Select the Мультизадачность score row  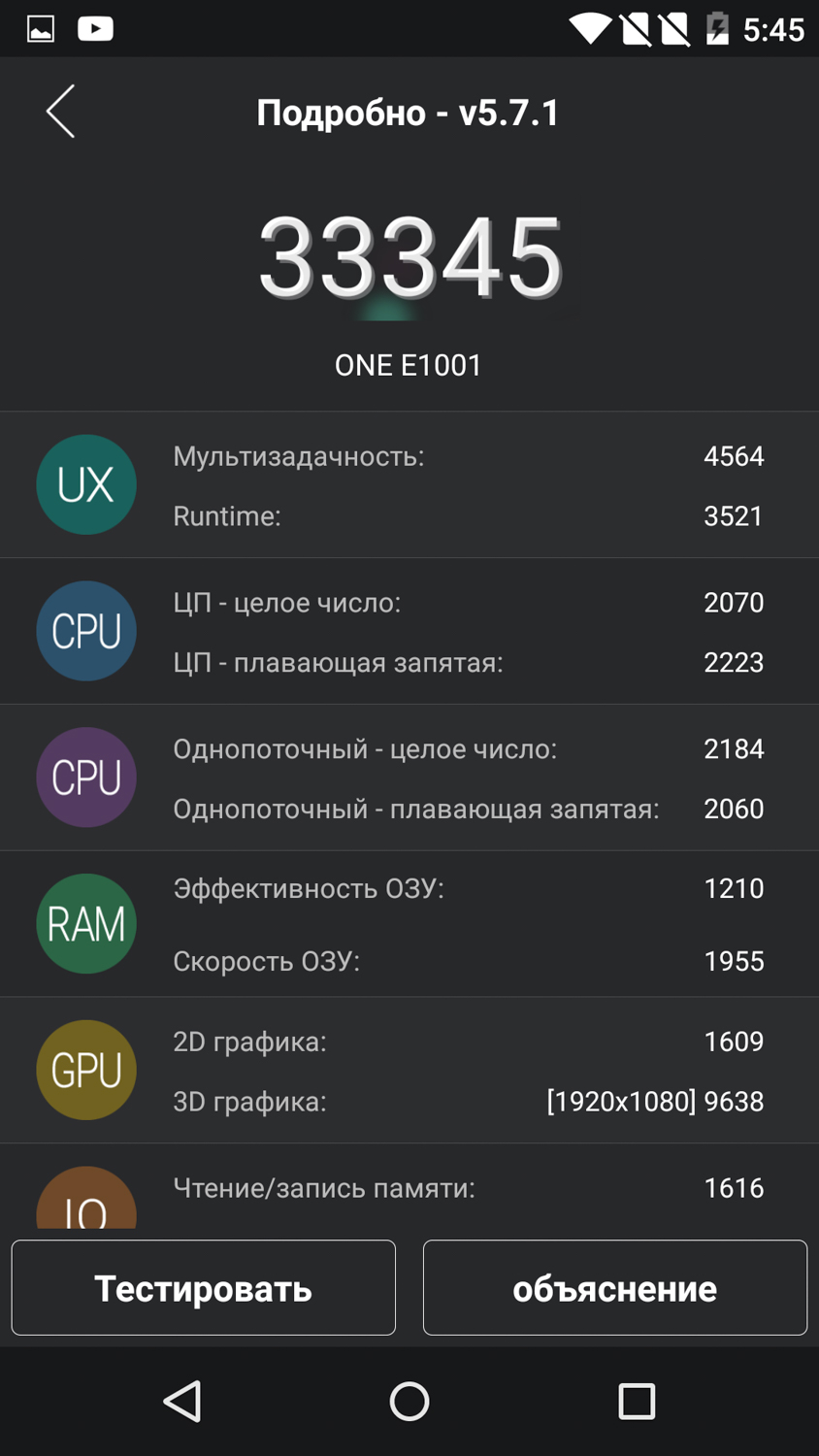(x=468, y=456)
